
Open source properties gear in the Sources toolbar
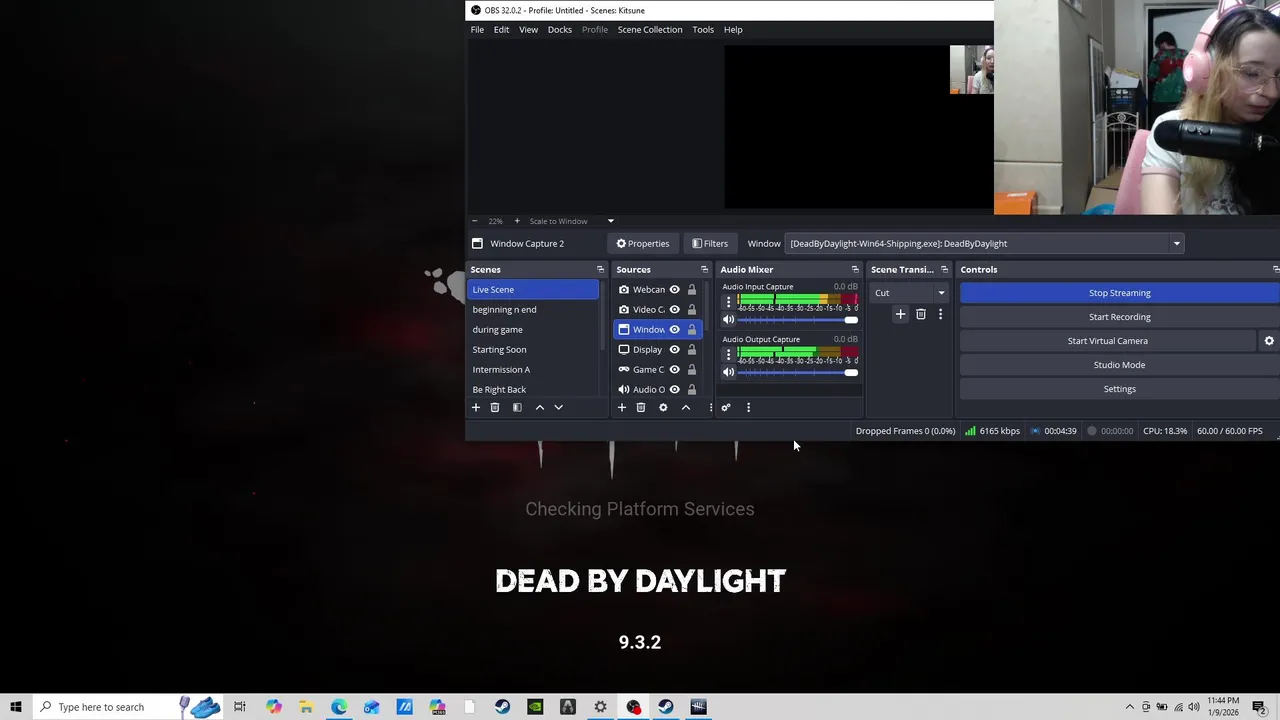663,407
